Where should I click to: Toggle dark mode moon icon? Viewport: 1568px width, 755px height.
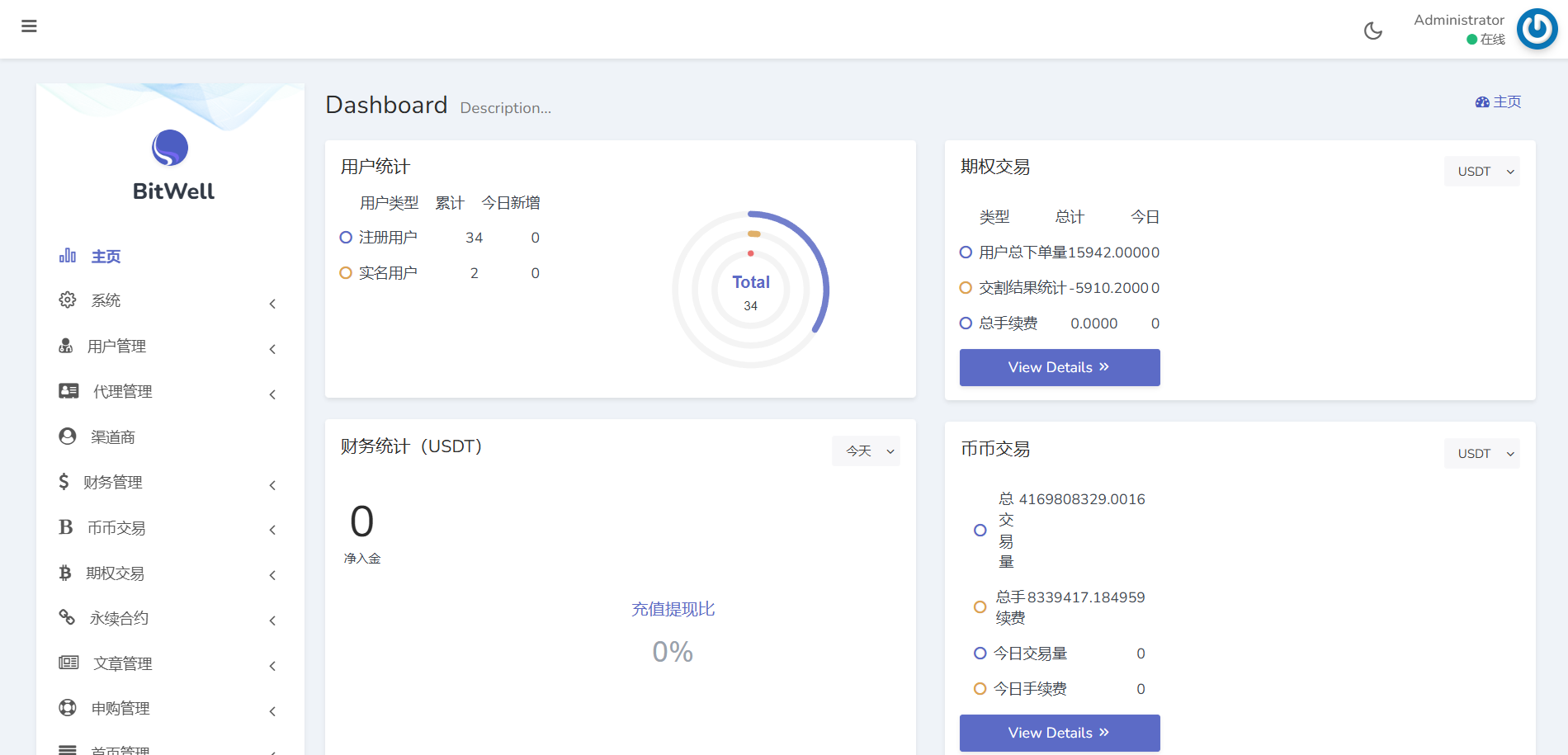1373,31
